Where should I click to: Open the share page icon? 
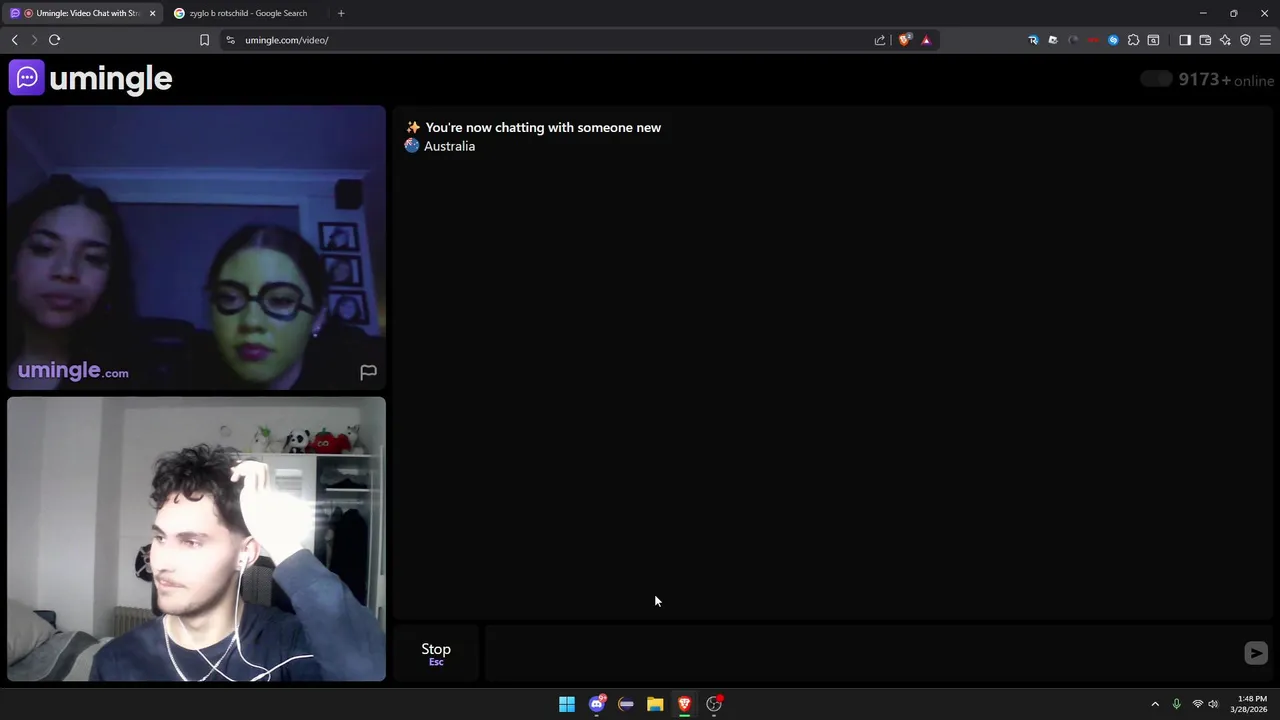(880, 40)
